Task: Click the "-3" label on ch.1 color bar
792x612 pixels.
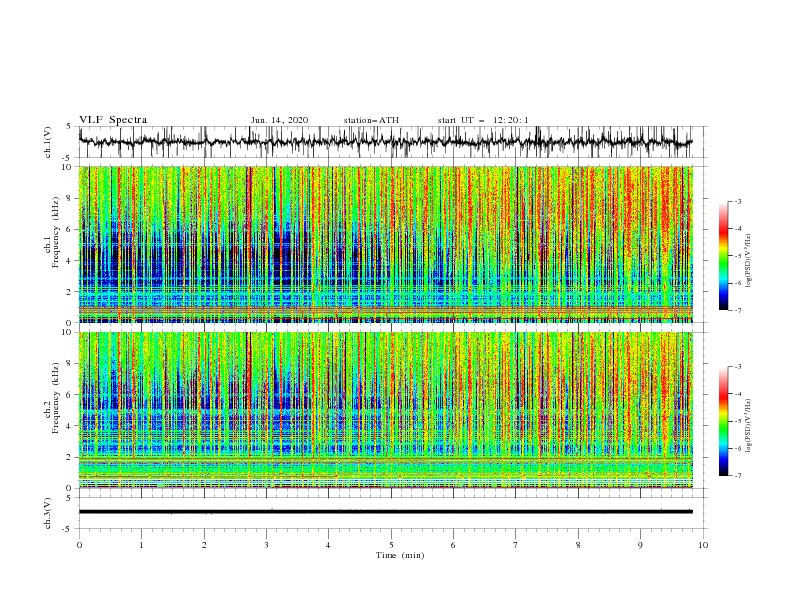Action: point(737,201)
